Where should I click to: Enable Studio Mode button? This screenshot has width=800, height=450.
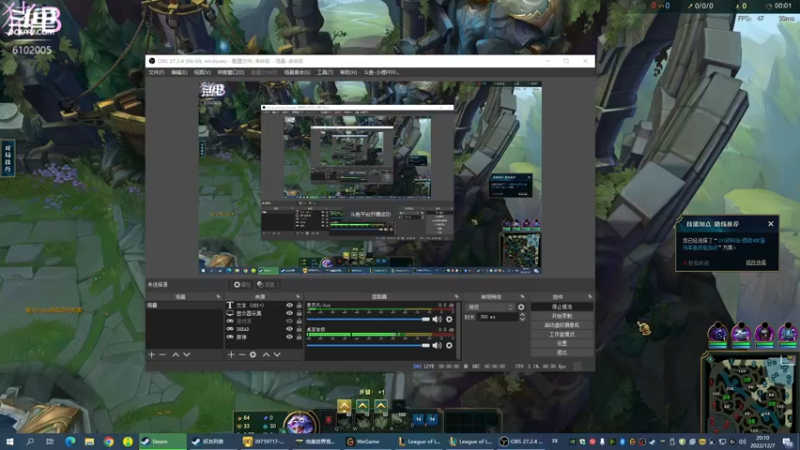(x=562, y=335)
